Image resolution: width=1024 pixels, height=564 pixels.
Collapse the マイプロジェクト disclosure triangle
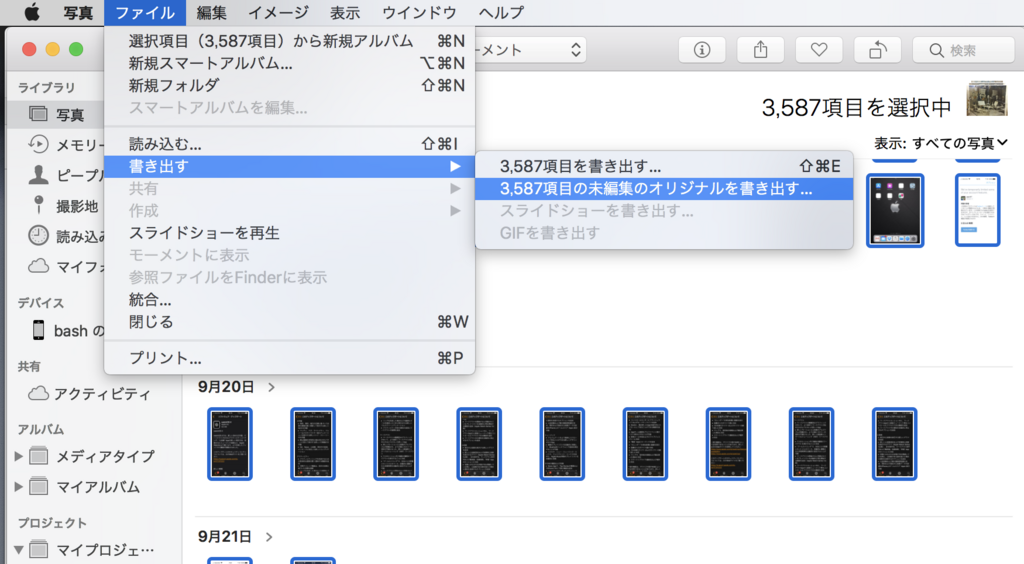tap(18, 550)
